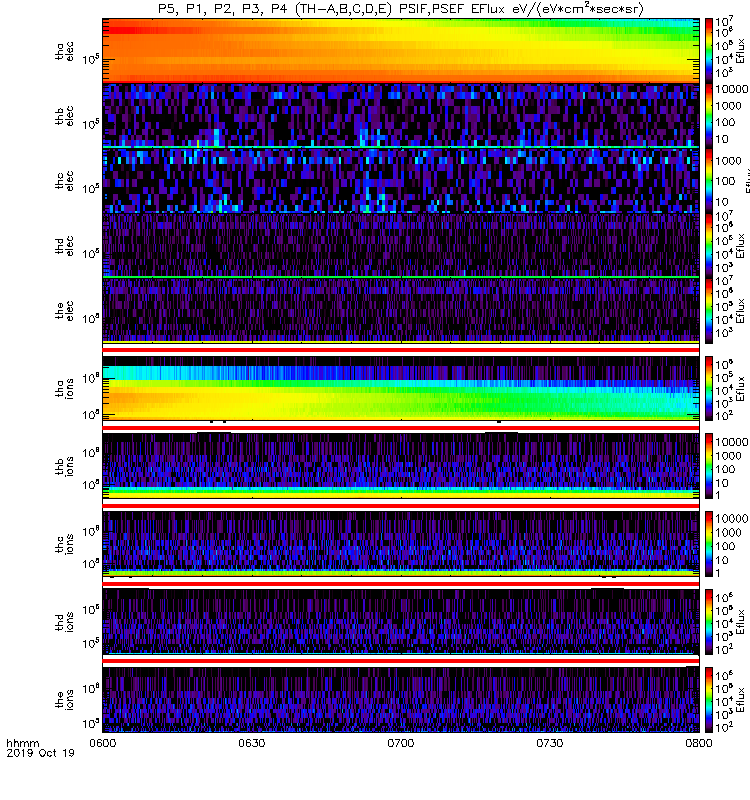
Task: Click the thc electron spectrogram panel
Action: tap(401, 180)
